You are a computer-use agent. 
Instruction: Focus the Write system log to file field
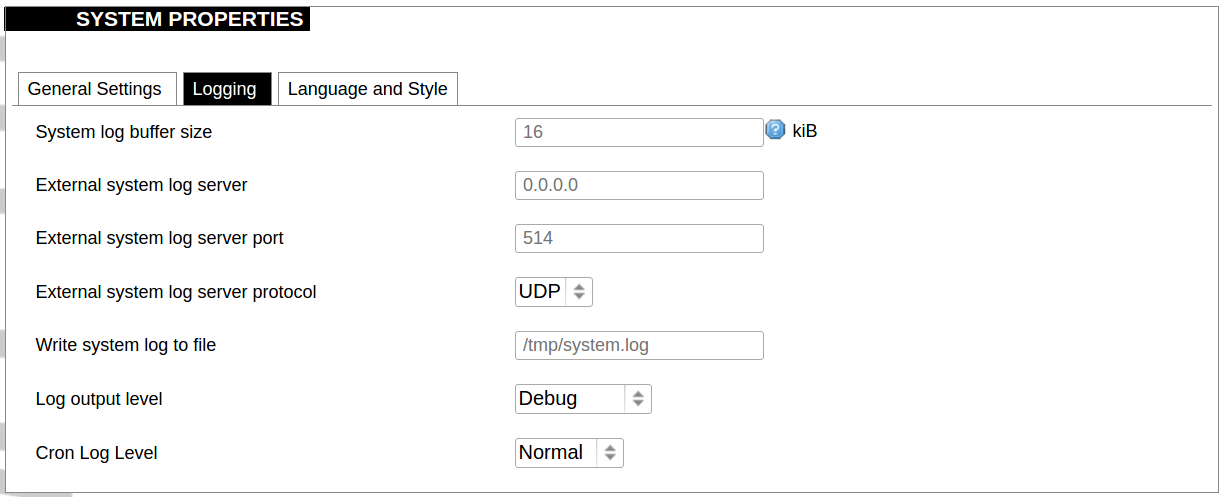[639, 345]
